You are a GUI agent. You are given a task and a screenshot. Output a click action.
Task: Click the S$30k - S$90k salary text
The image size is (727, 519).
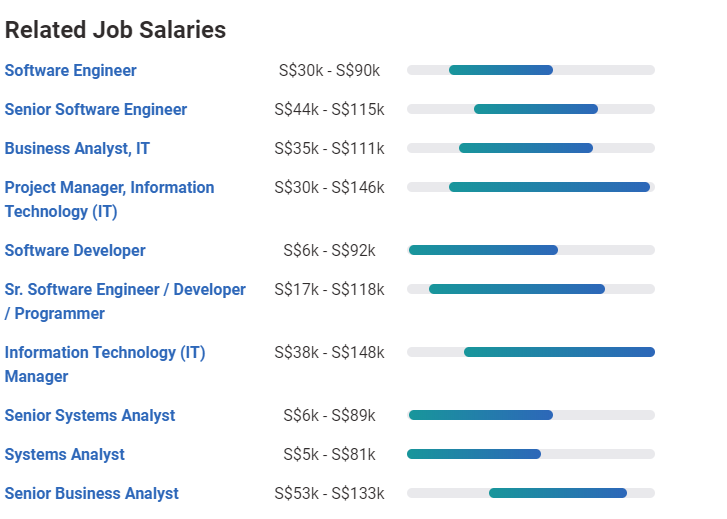point(329,70)
